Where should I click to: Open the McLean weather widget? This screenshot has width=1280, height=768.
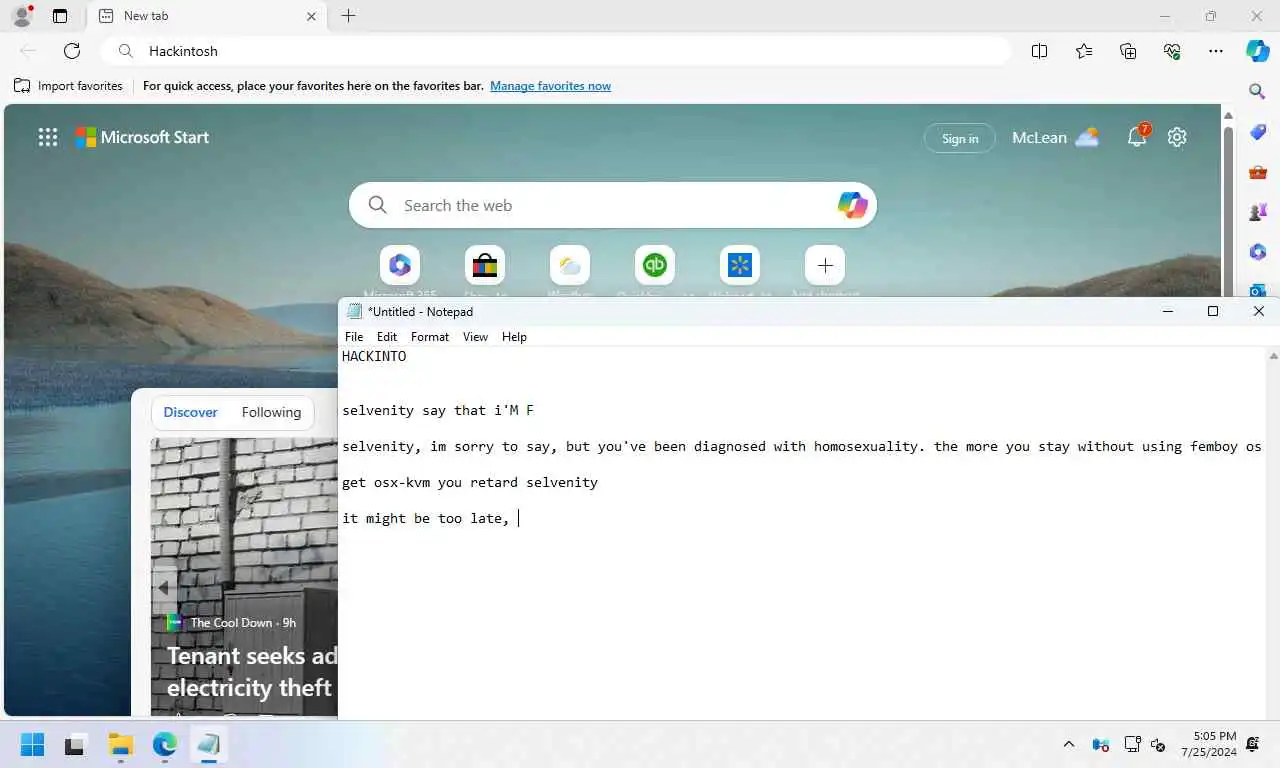pyautogui.click(x=1055, y=137)
